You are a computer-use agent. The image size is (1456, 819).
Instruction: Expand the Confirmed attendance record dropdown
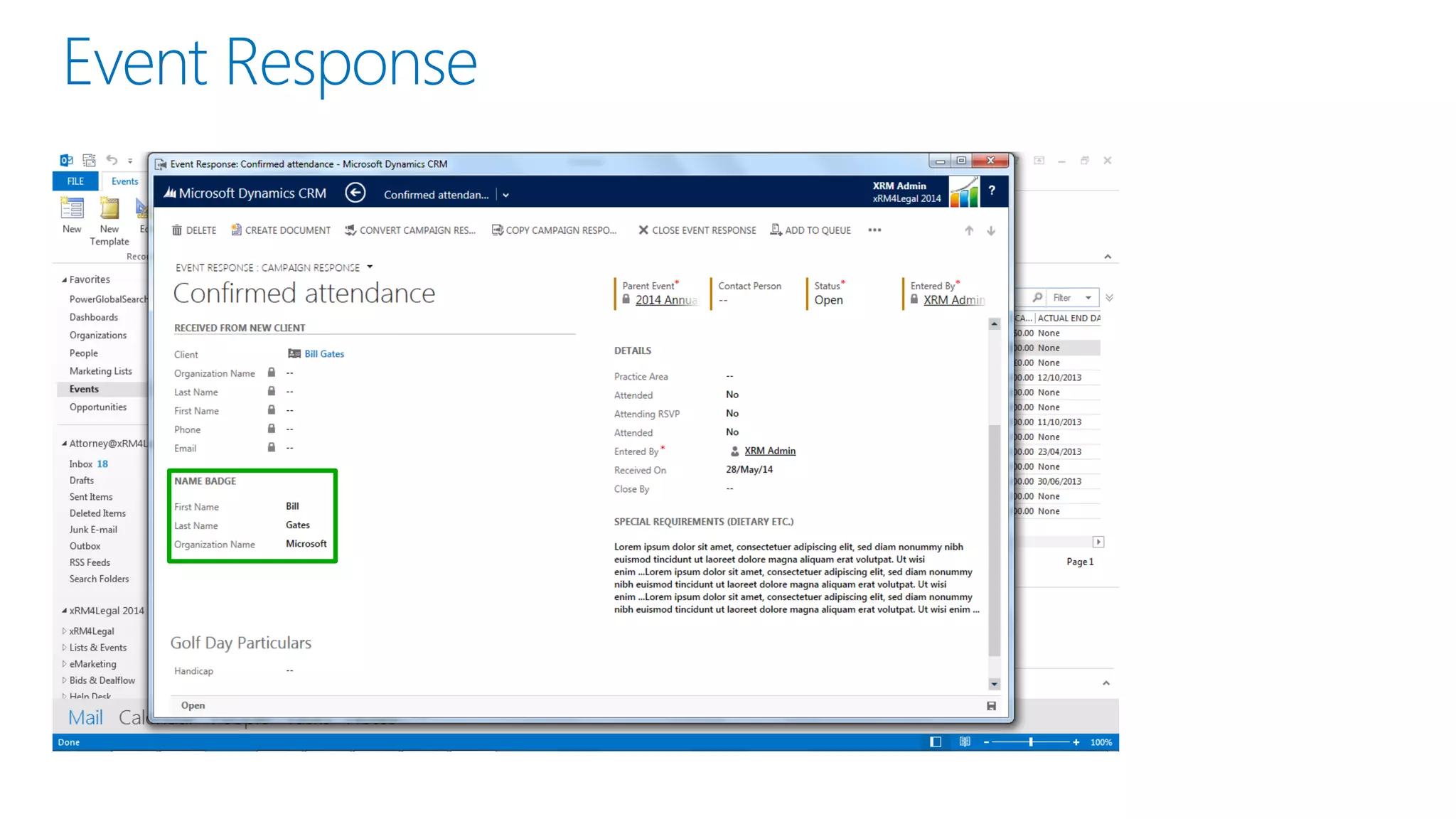coord(505,196)
